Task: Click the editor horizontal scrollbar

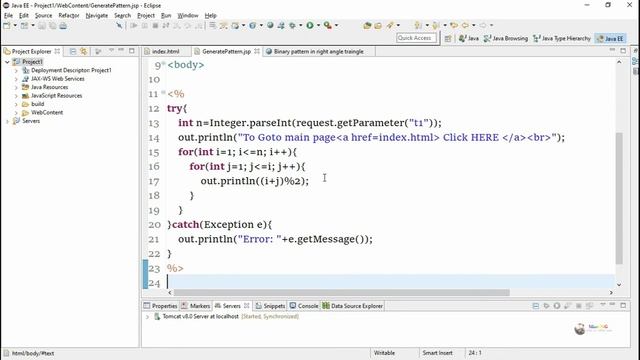Action: point(342,293)
